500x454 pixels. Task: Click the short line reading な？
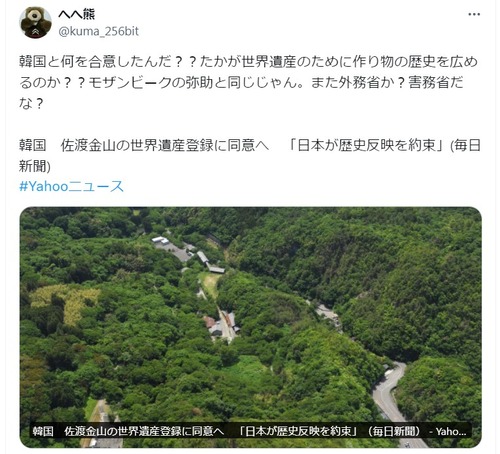point(31,103)
